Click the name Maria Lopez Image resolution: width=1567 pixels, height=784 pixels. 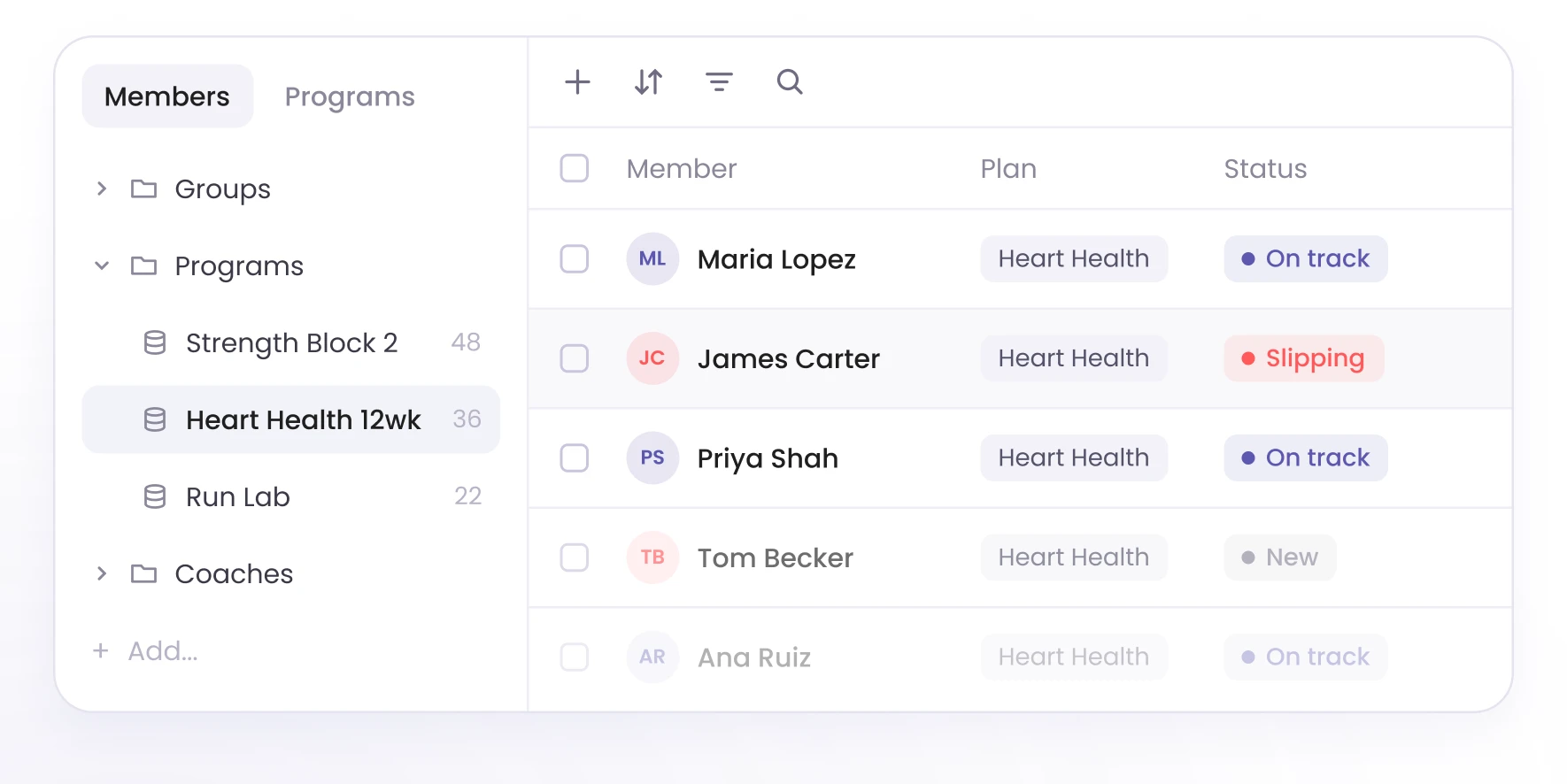tap(776, 259)
